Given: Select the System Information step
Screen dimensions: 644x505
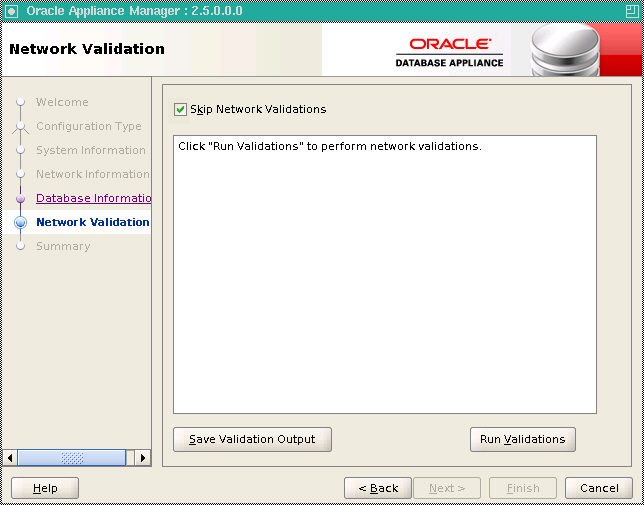Looking at the screenshot, I should pyautogui.click(x=91, y=150).
